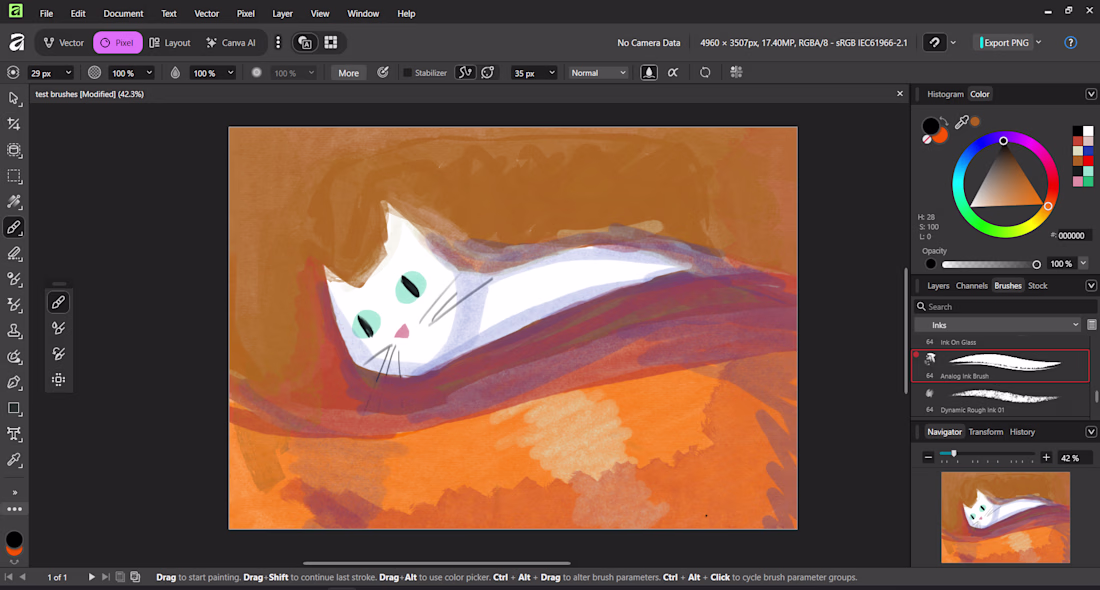Image resolution: width=1100 pixels, height=590 pixels.
Task: Click the eyedropper color picker in Color panel
Action: click(x=961, y=122)
